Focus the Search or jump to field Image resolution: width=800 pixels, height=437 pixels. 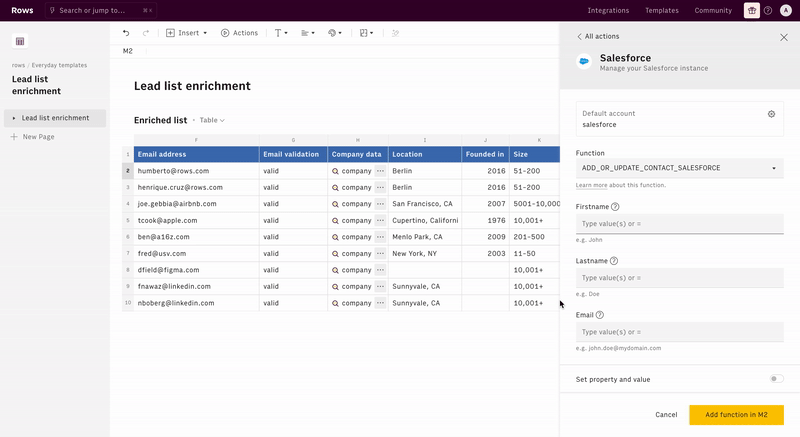coord(101,10)
